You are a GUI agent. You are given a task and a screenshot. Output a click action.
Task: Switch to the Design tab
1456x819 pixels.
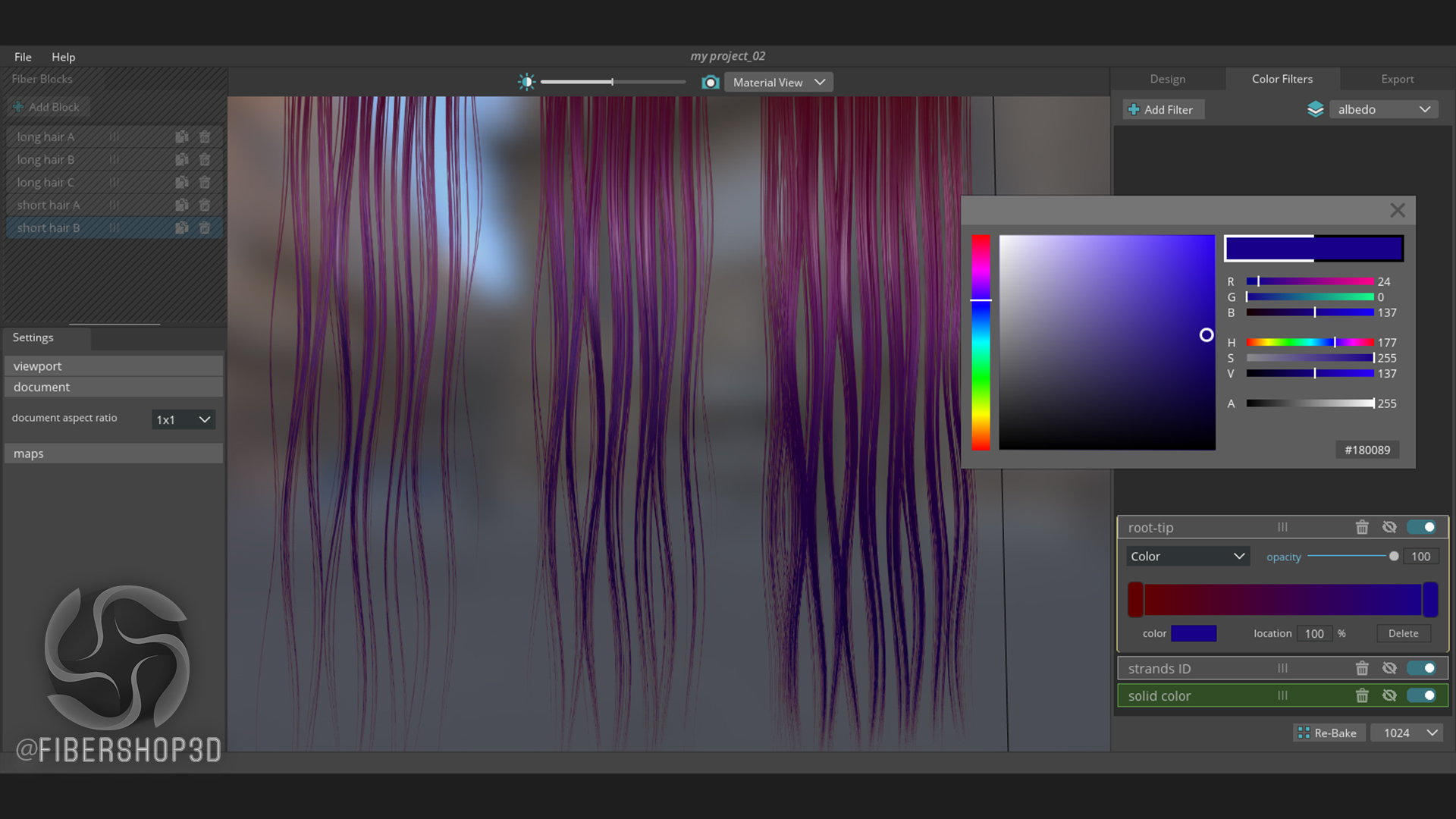tap(1167, 79)
